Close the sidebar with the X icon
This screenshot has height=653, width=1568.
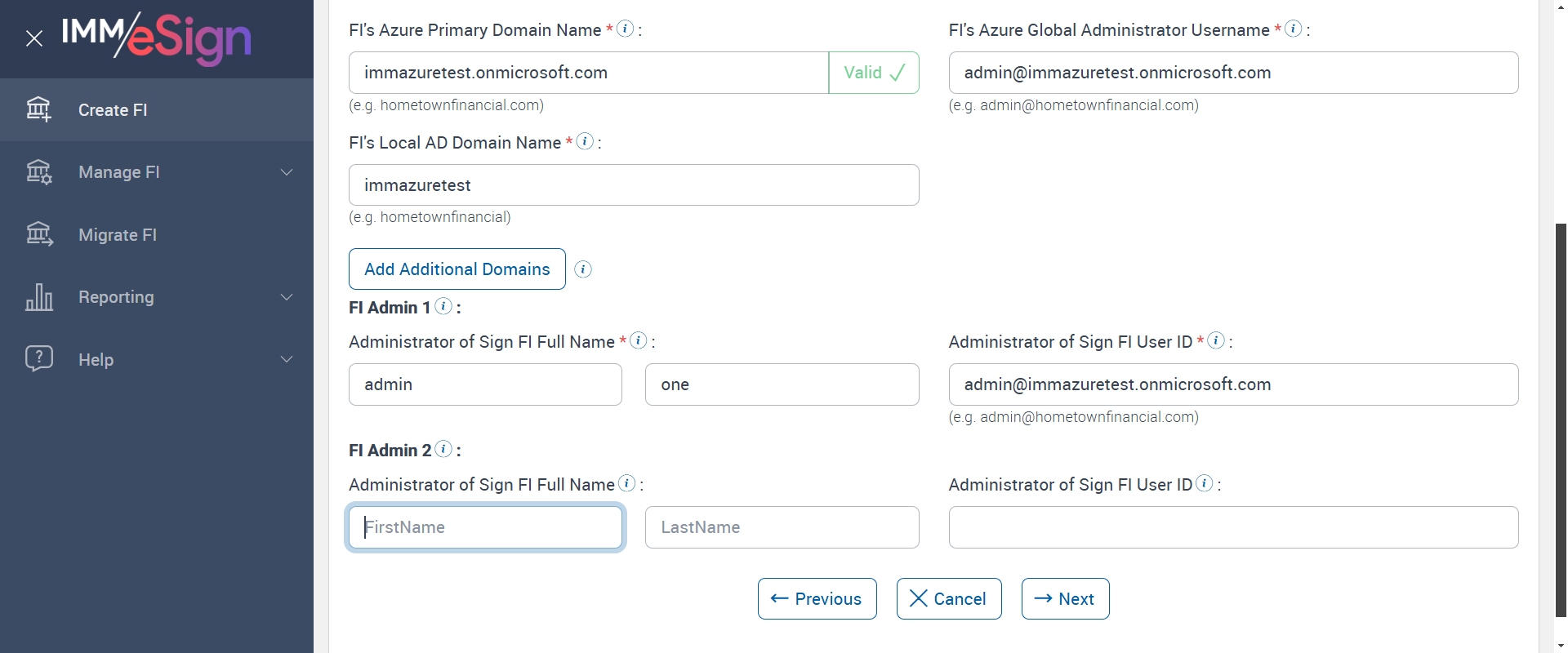pos(34,38)
